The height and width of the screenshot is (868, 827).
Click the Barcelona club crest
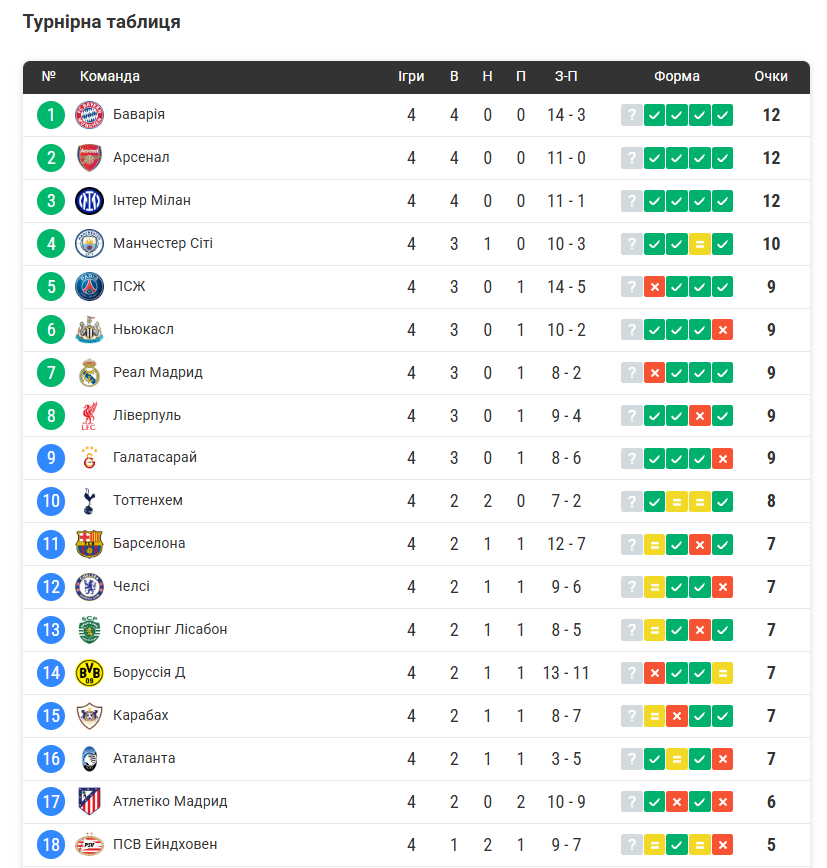click(x=90, y=544)
